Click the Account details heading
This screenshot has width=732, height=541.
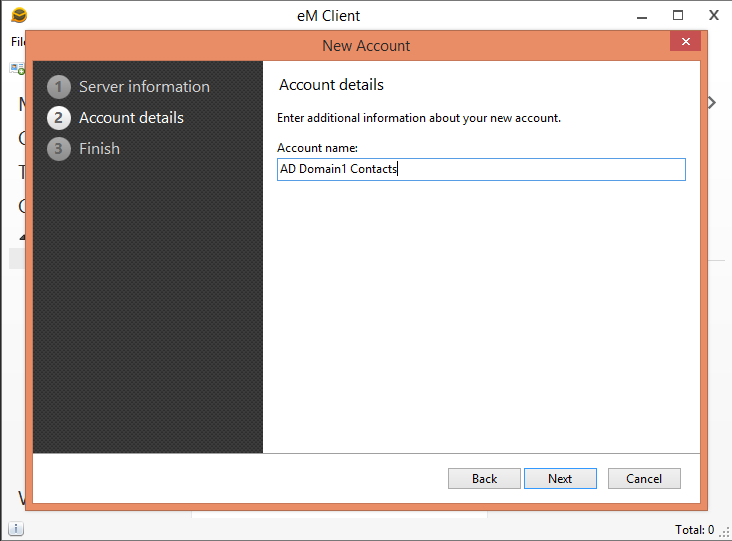point(331,85)
